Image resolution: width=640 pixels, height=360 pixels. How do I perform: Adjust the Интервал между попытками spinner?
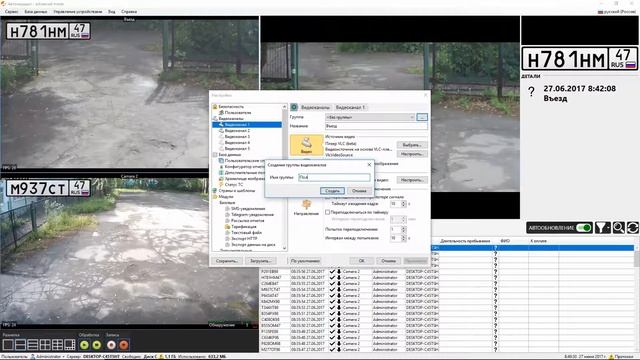click(404, 238)
